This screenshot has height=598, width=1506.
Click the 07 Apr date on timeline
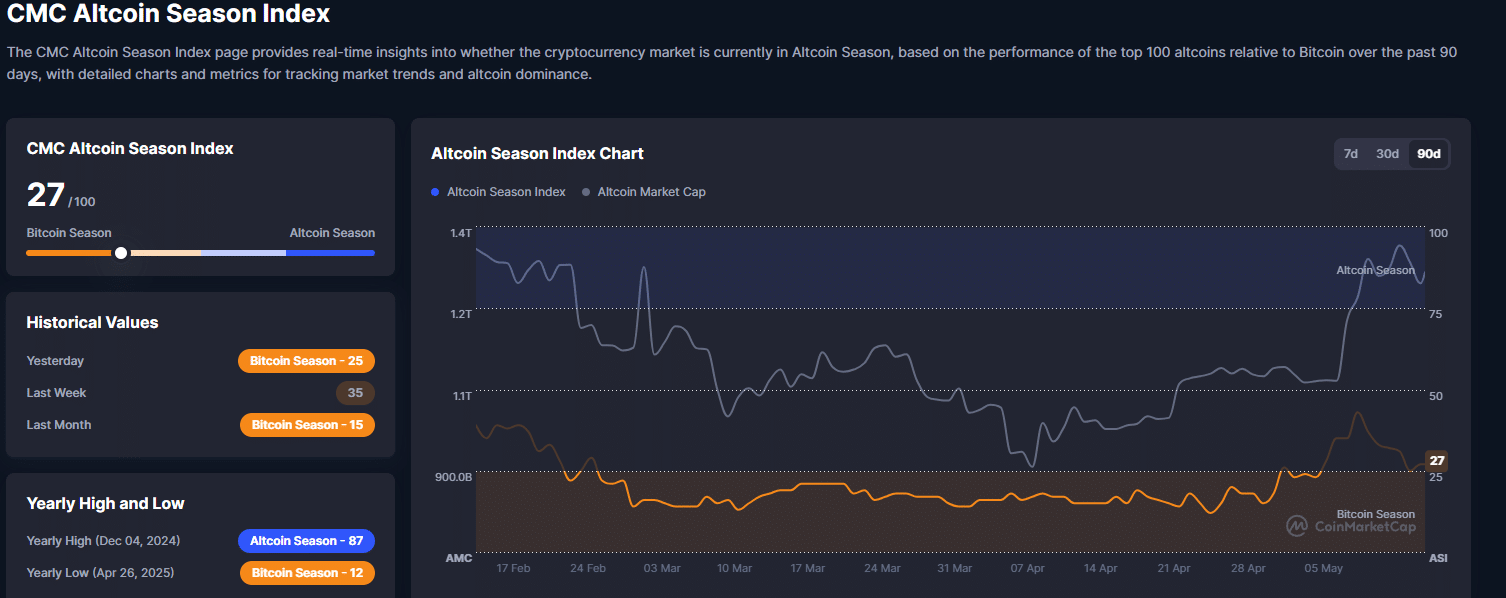point(1027,568)
